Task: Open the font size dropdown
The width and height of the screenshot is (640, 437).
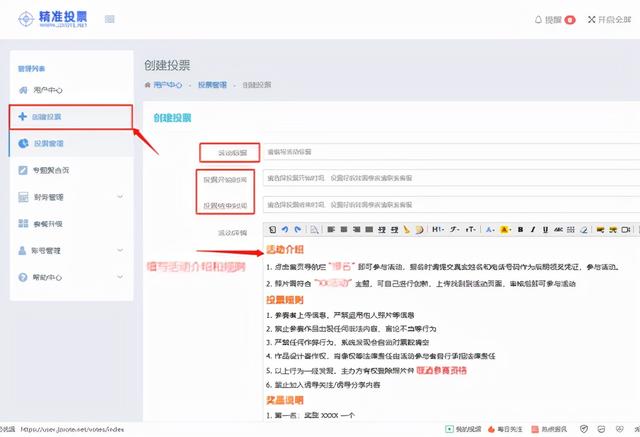Action: (x=471, y=230)
